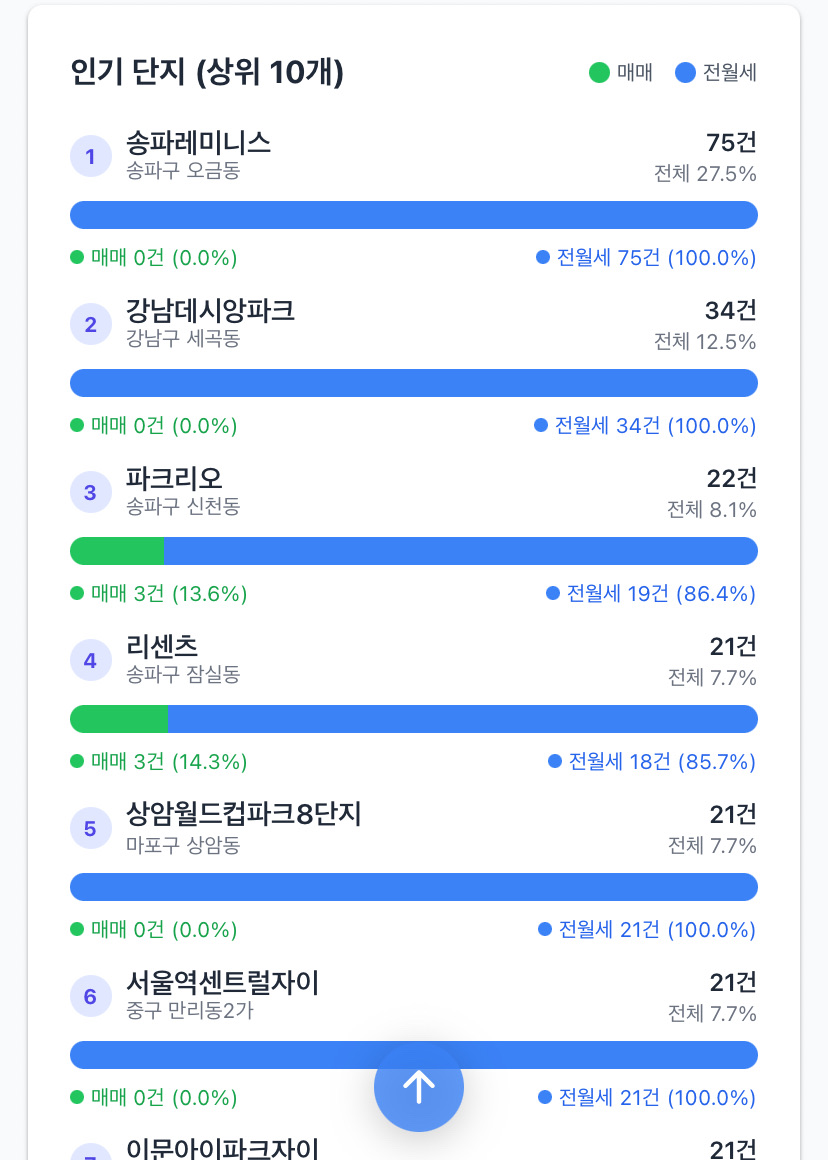Select the rank 6 badge for 서울역센트럴자이
The width and height of the screenshot is (828, 1160).
pos(90,996)
